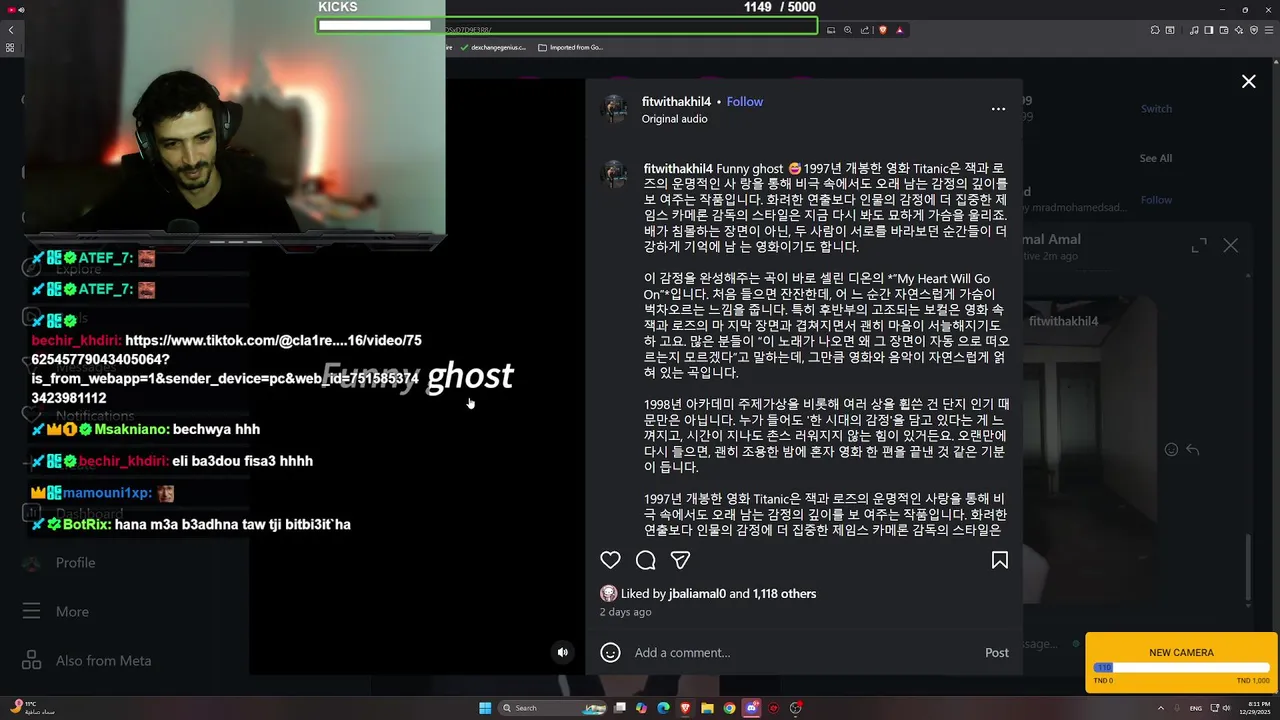Click taskbar Search box

click(552, 708)
